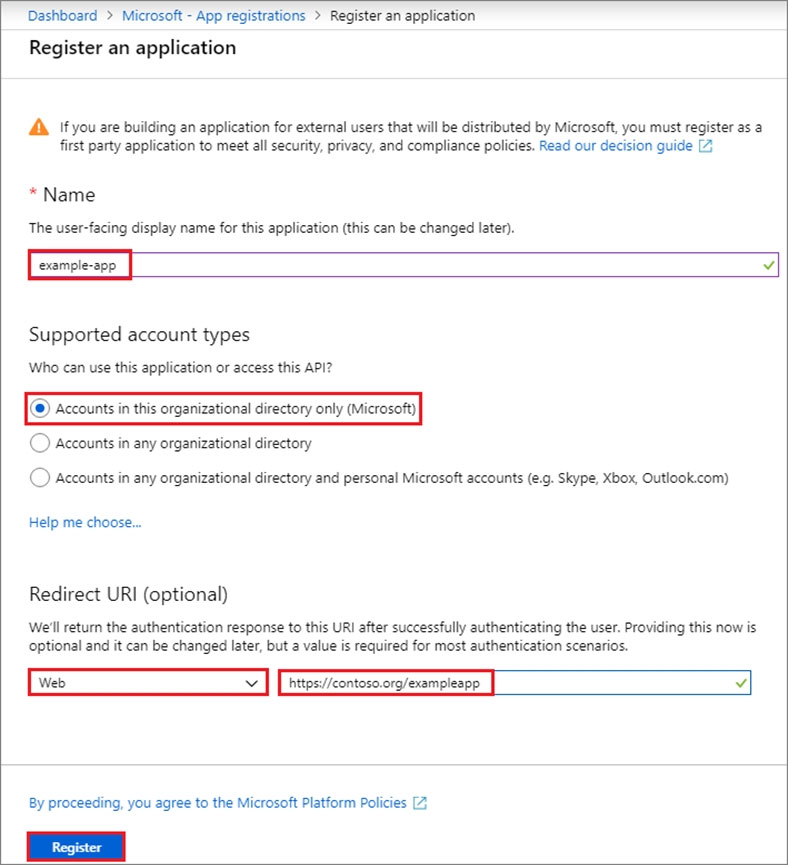
Task: Open the Web redirect type dropdown
Action: coord(148,683)
